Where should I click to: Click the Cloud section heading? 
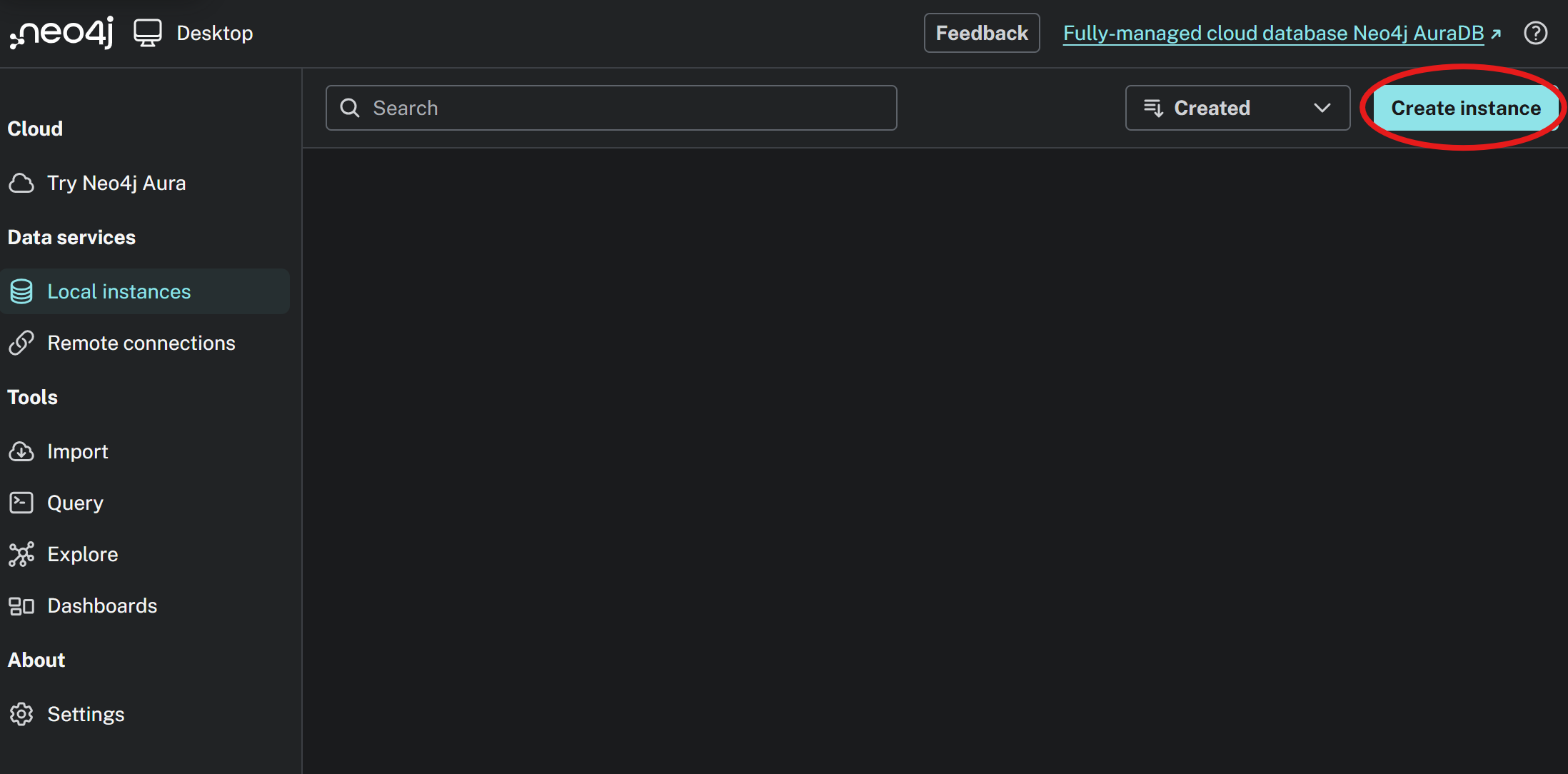tap(35, 129)
